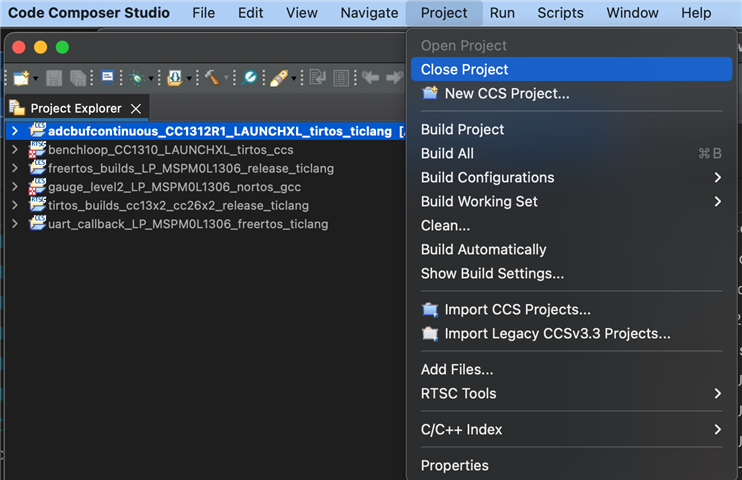Select benchloop_CC1310_LAUNCHXL_tirtos_ccs project
The width and height of the screenshot is (742, 480).
[x=171, y=150]
